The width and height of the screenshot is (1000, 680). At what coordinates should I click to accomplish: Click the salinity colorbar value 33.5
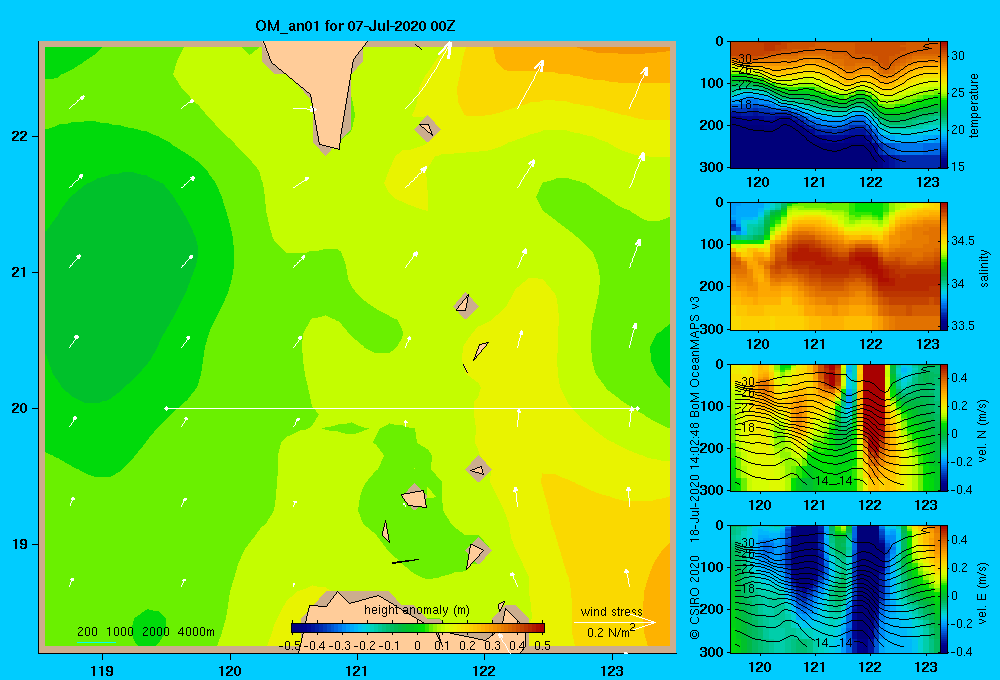[x=962, y=326]
